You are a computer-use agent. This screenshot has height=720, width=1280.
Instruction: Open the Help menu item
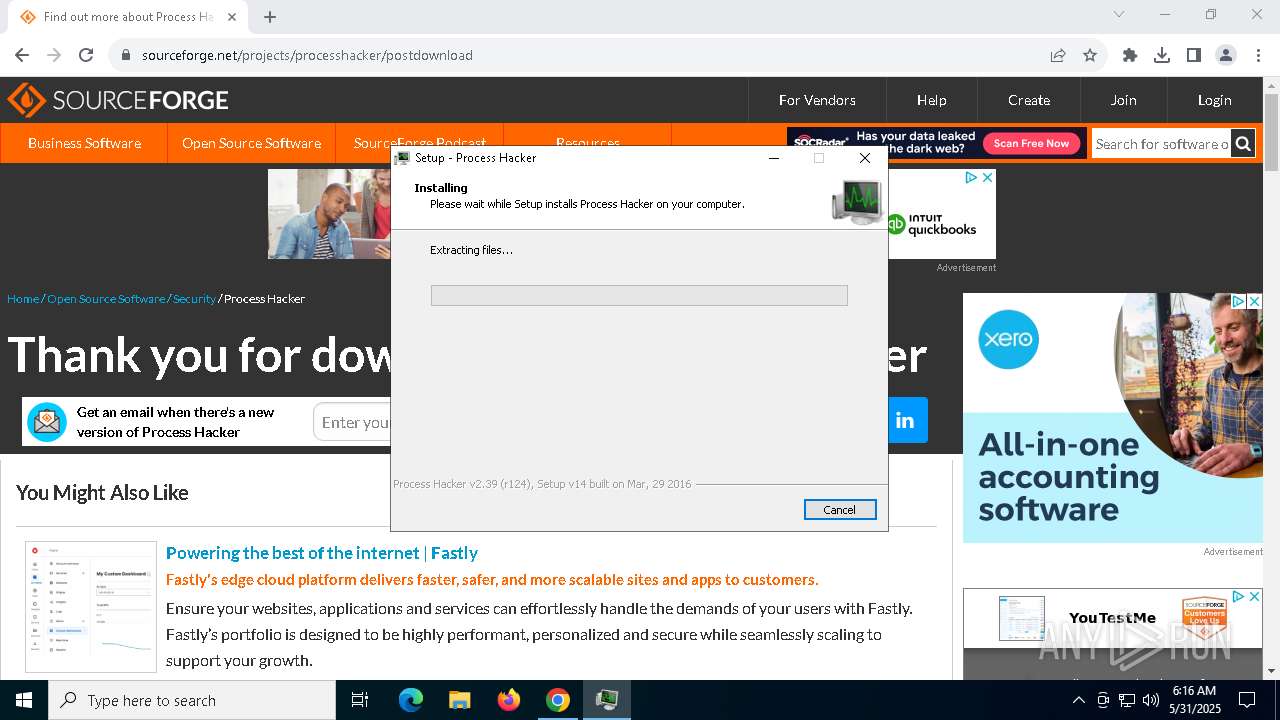(x=932, y=100)
